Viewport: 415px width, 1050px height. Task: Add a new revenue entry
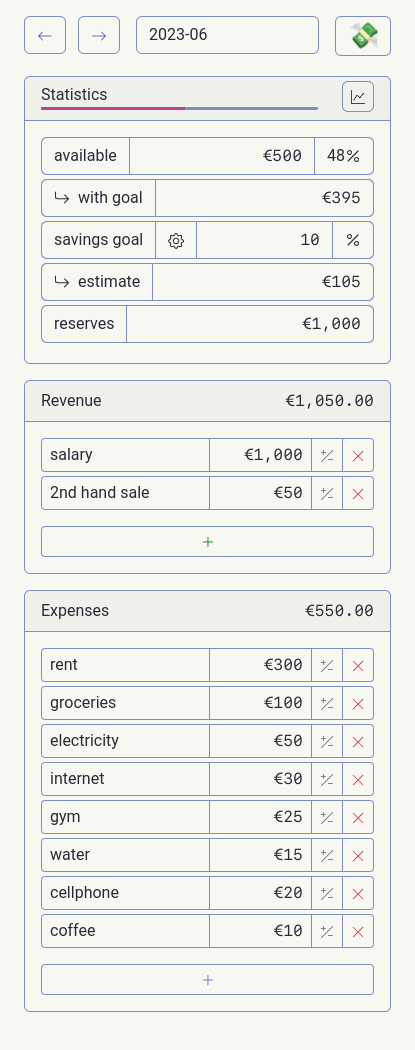pos(208,542)
